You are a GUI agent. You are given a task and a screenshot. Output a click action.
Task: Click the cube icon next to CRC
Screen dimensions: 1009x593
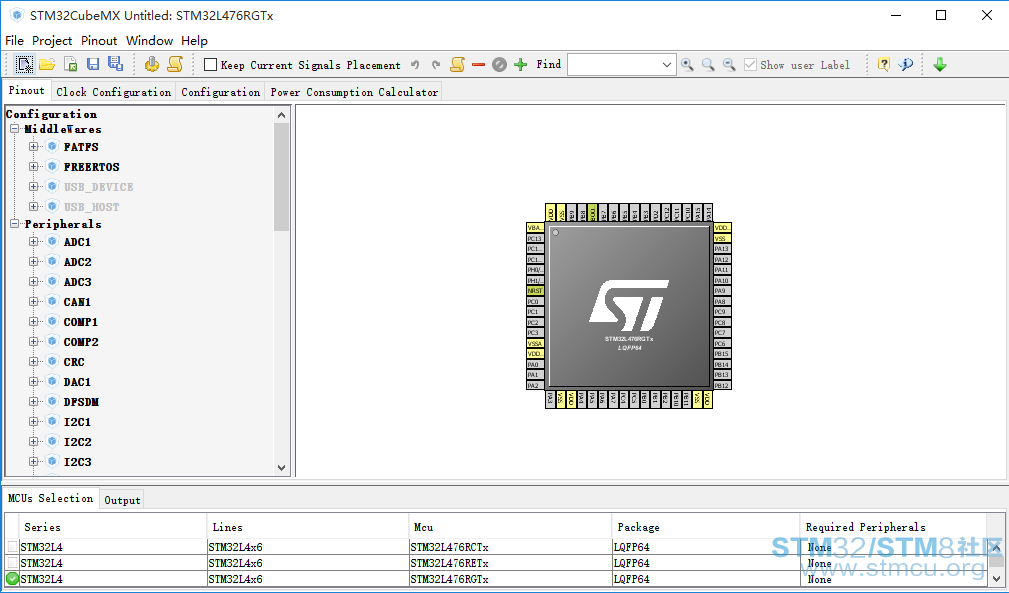coord(53,361)
